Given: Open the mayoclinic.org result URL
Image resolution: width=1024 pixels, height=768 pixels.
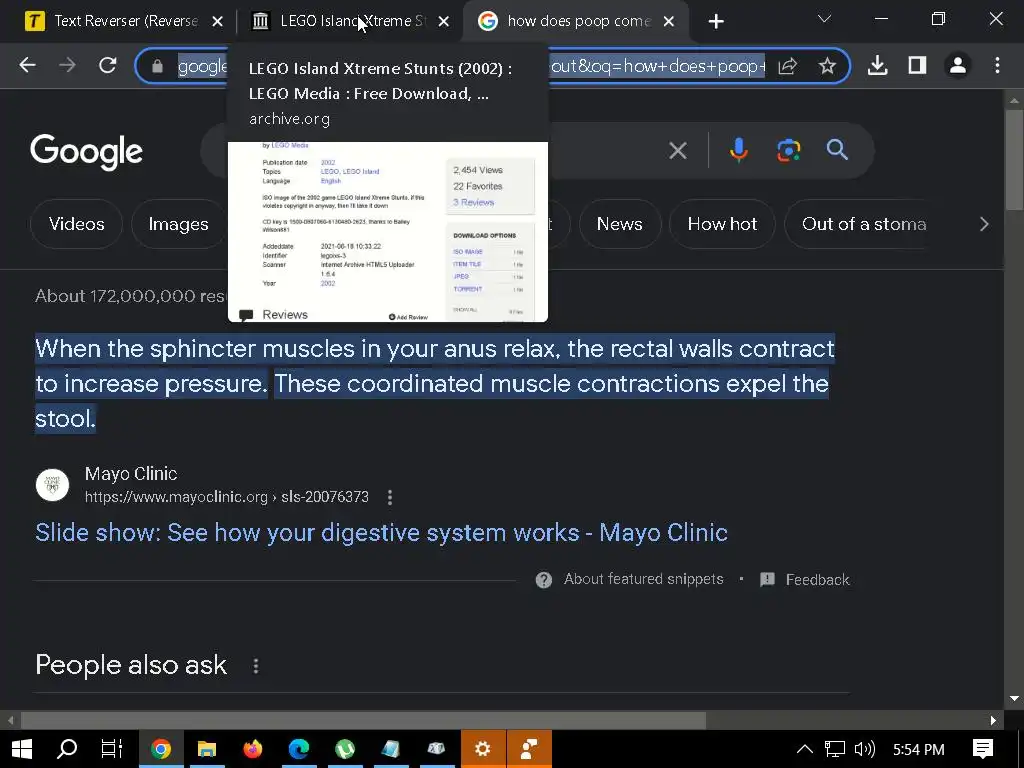Looking at the screenshot, I should [x=227, y=498].
